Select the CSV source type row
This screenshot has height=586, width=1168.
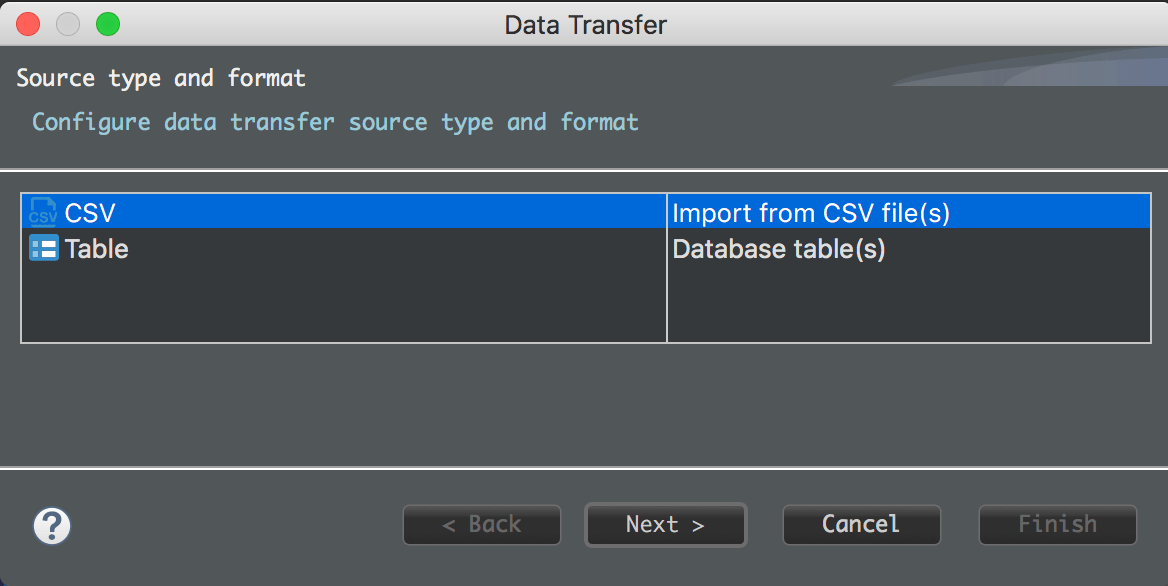(x=90, y=212)
